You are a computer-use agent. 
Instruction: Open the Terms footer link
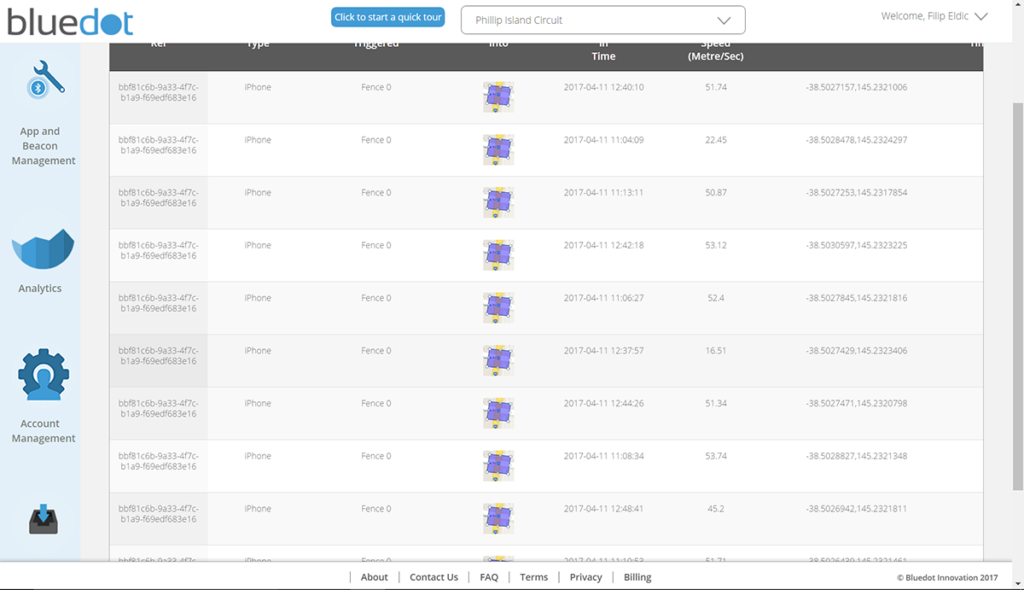click(x=534, y=577)
